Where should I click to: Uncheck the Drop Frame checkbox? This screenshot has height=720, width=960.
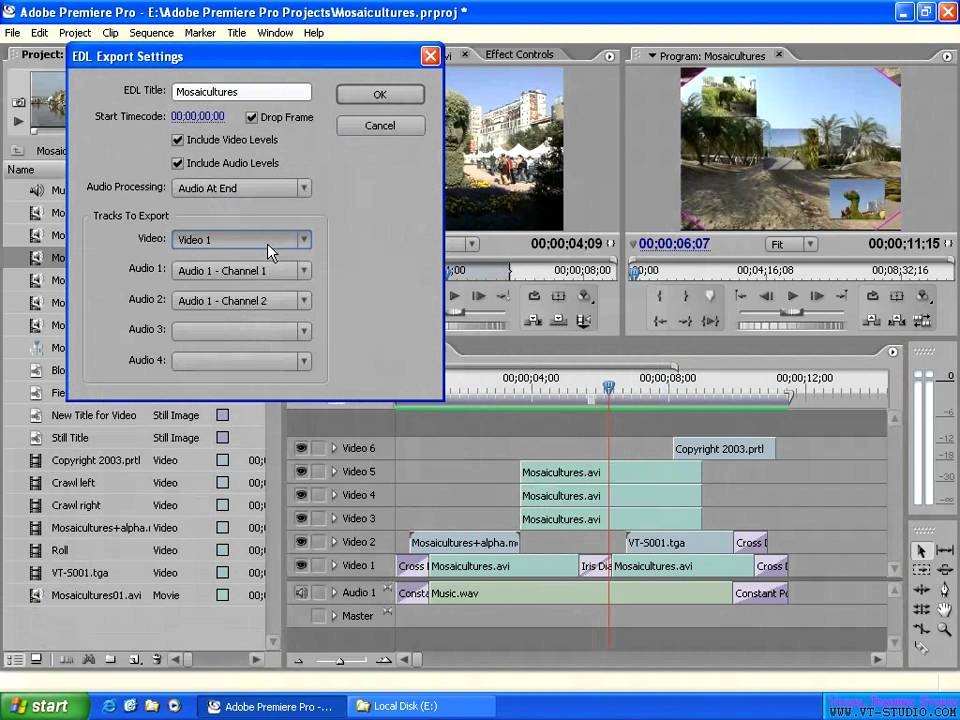[251, 117]
